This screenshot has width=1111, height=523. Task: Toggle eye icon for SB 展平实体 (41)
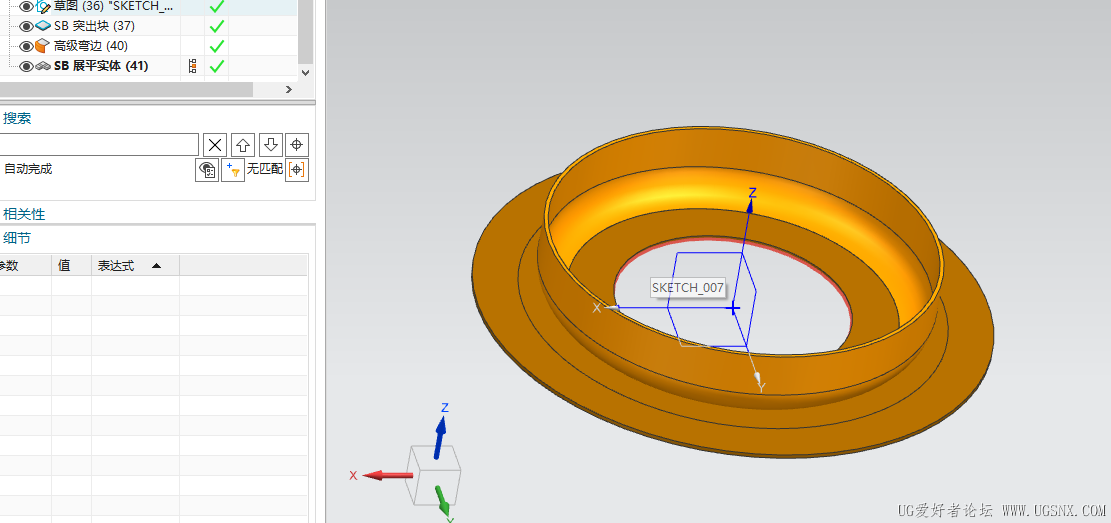[x=26, y=66]
